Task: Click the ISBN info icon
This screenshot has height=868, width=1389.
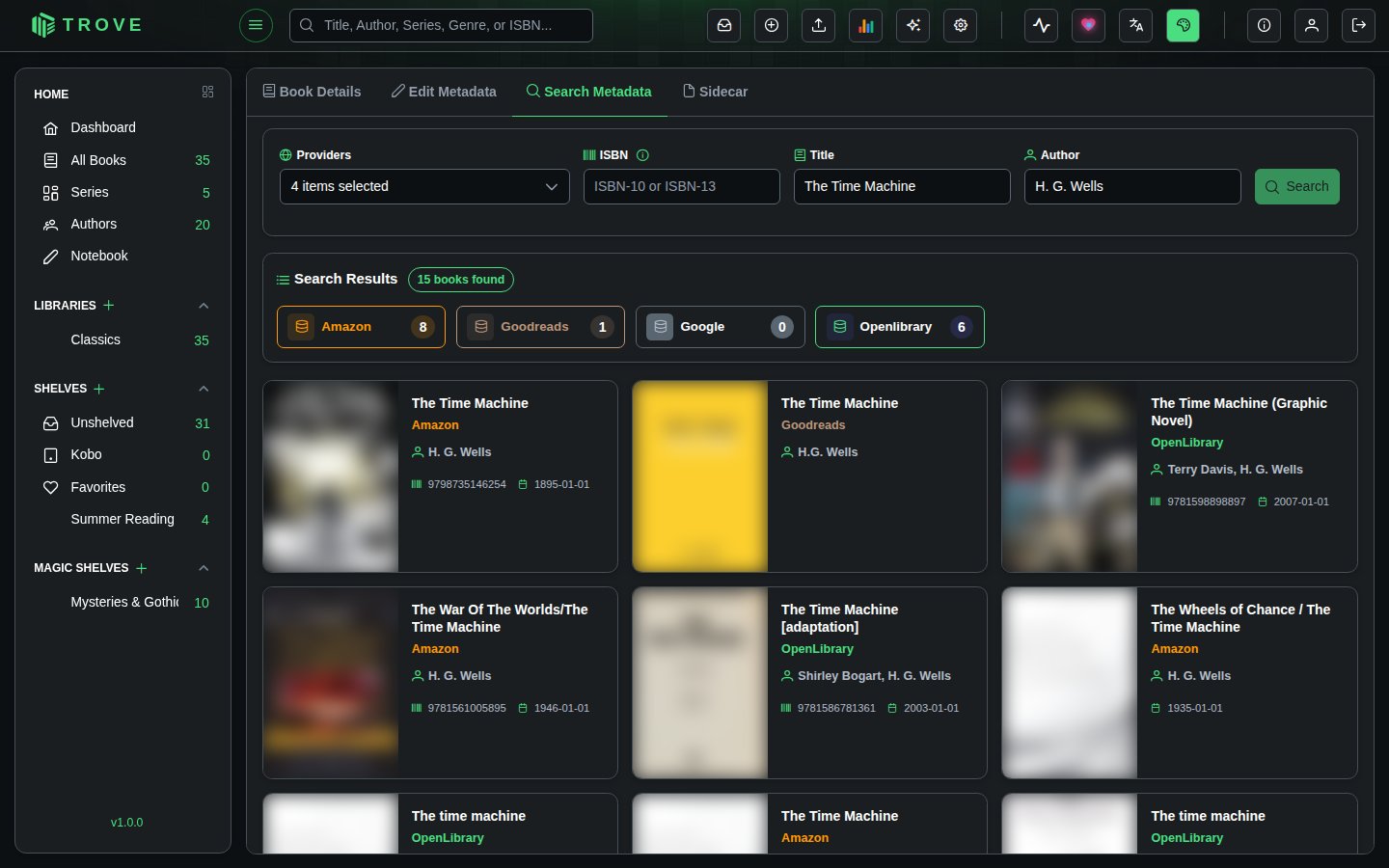Action: pyautogui.click(x=643, y=155)
